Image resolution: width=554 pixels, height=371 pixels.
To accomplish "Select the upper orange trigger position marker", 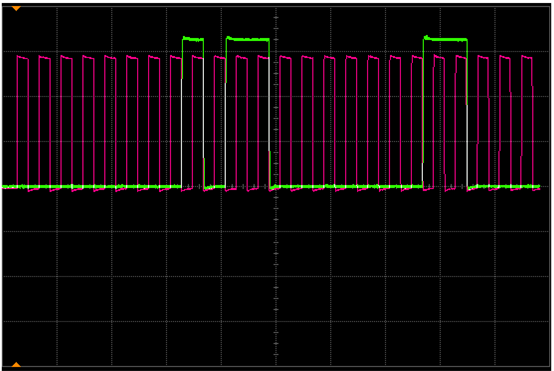I will (x=16, y=8).
